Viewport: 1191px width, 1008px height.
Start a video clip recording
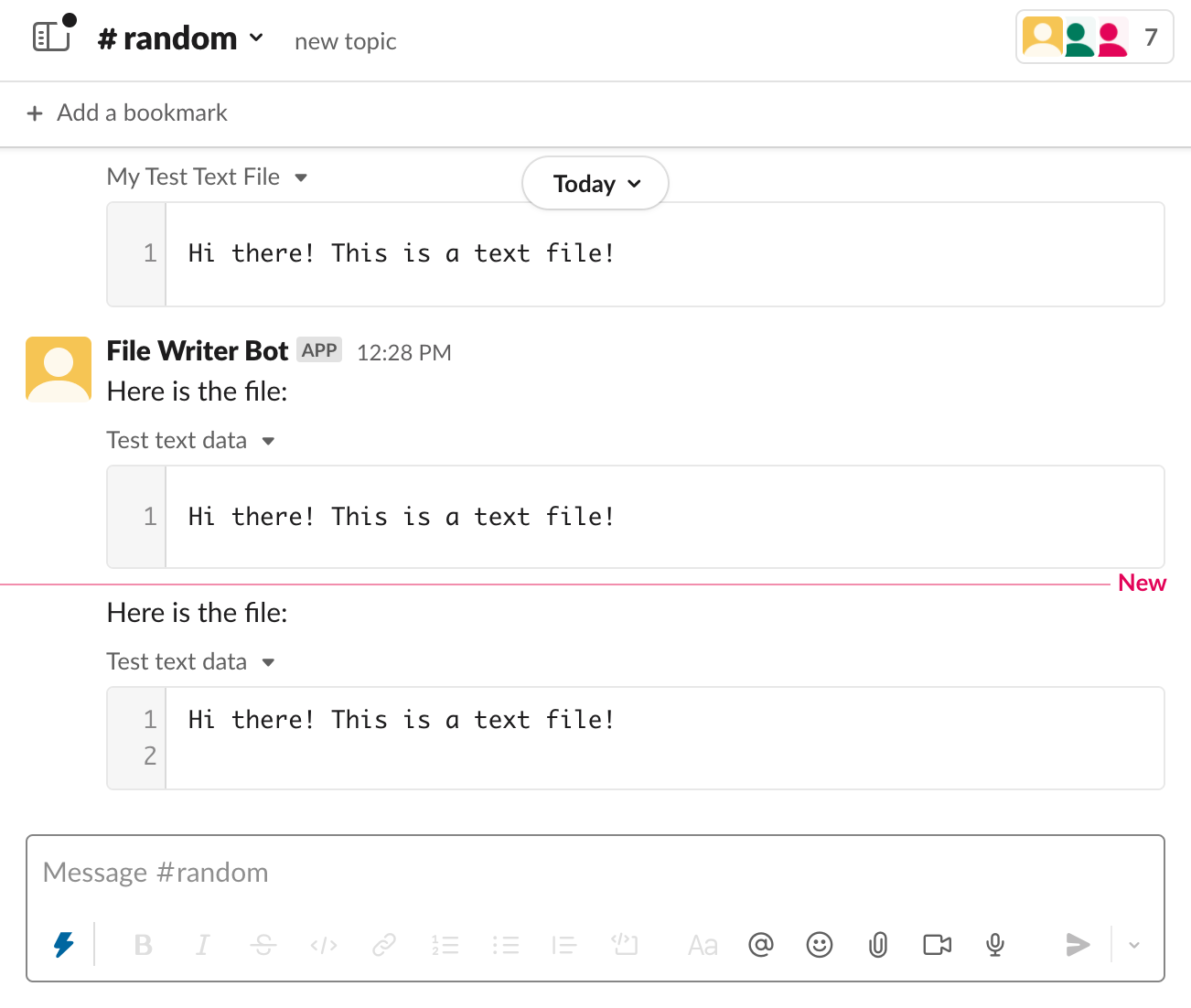click(x=937, y=945)
